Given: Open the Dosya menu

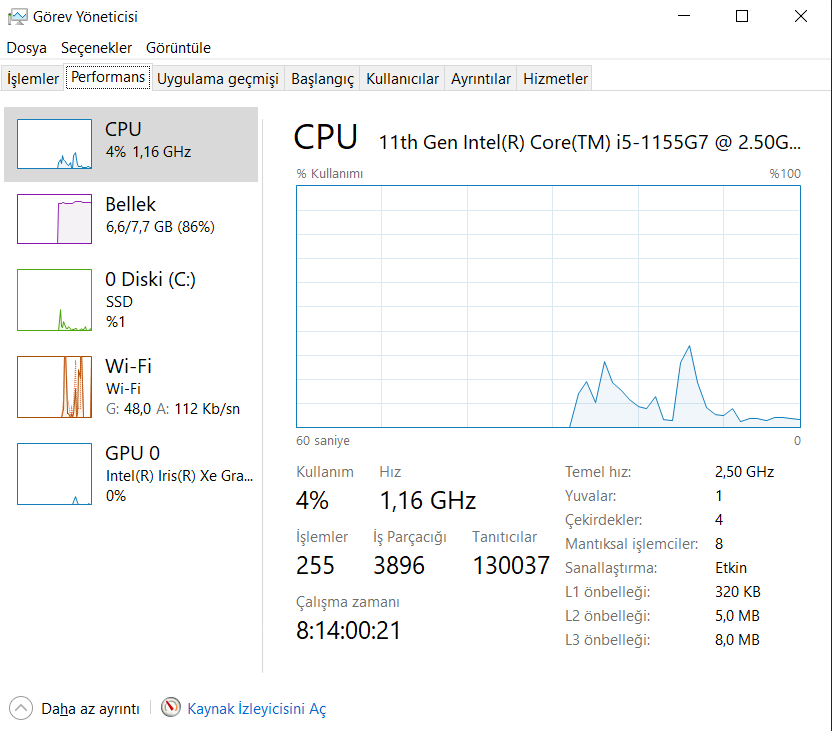Looking at the screenshot, I should (26, 48).
